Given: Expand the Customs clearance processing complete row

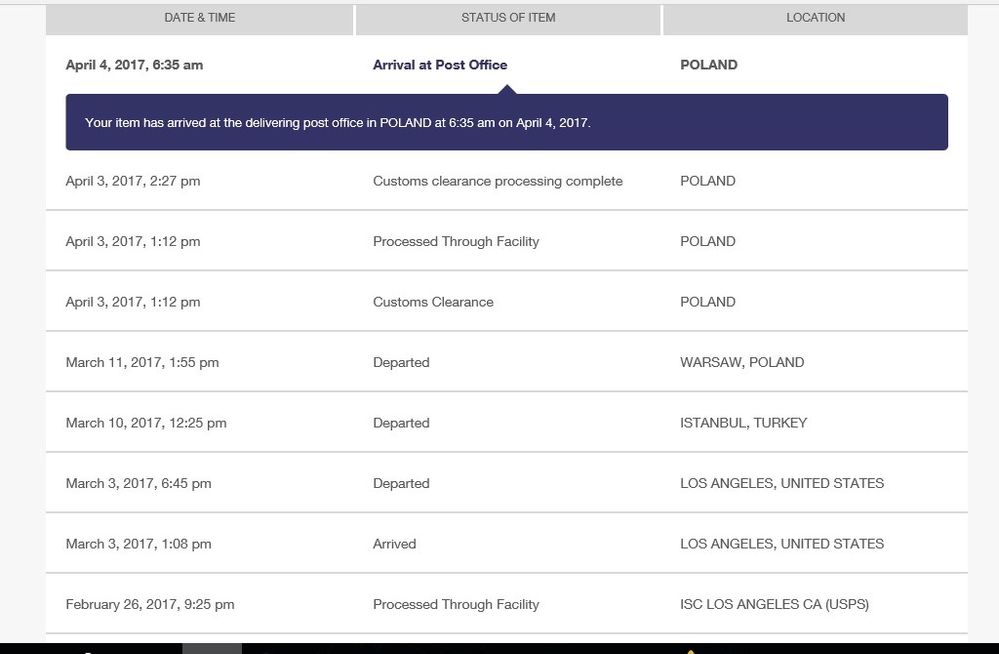Looking at the screenshot, I should (x=497, y=181).
